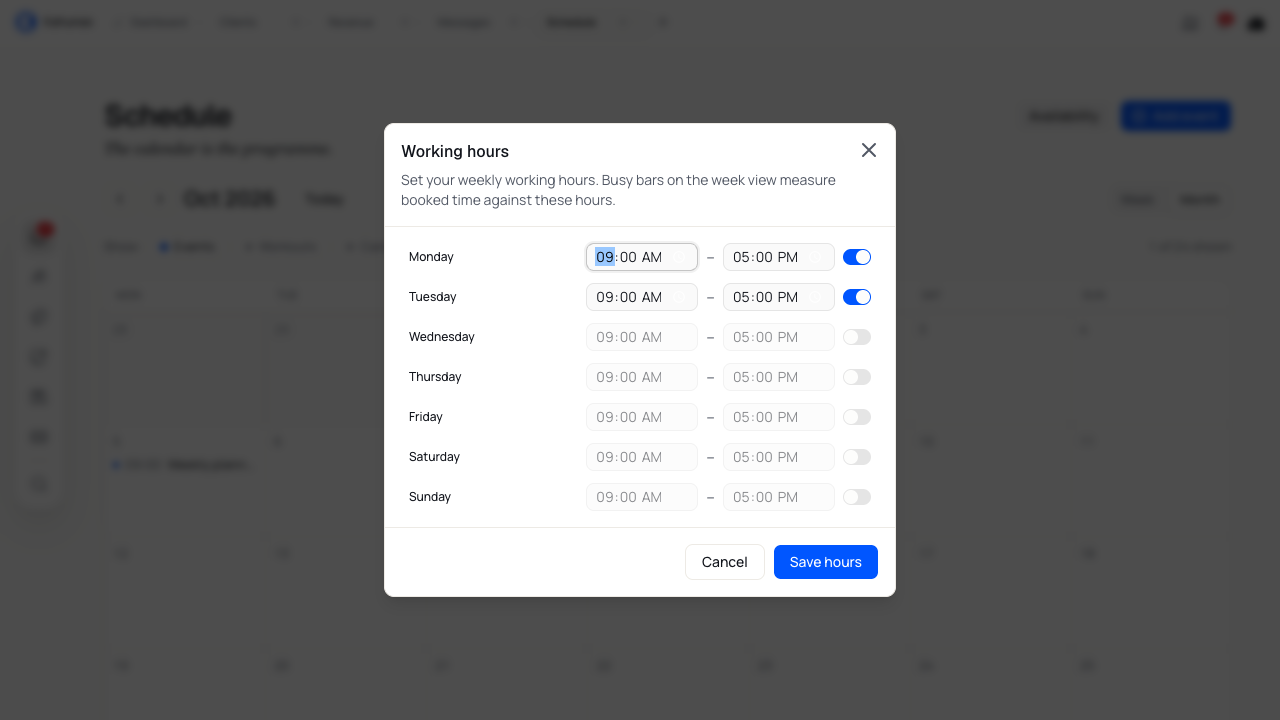The width and height of the screenshot is (1280, 720).
Task: Save hours with the blue button
Action: pos(826,562)
